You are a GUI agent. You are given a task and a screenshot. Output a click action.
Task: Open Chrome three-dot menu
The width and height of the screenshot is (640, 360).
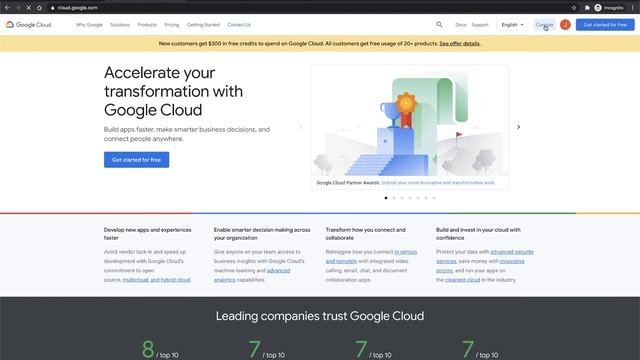coord(633,7)
